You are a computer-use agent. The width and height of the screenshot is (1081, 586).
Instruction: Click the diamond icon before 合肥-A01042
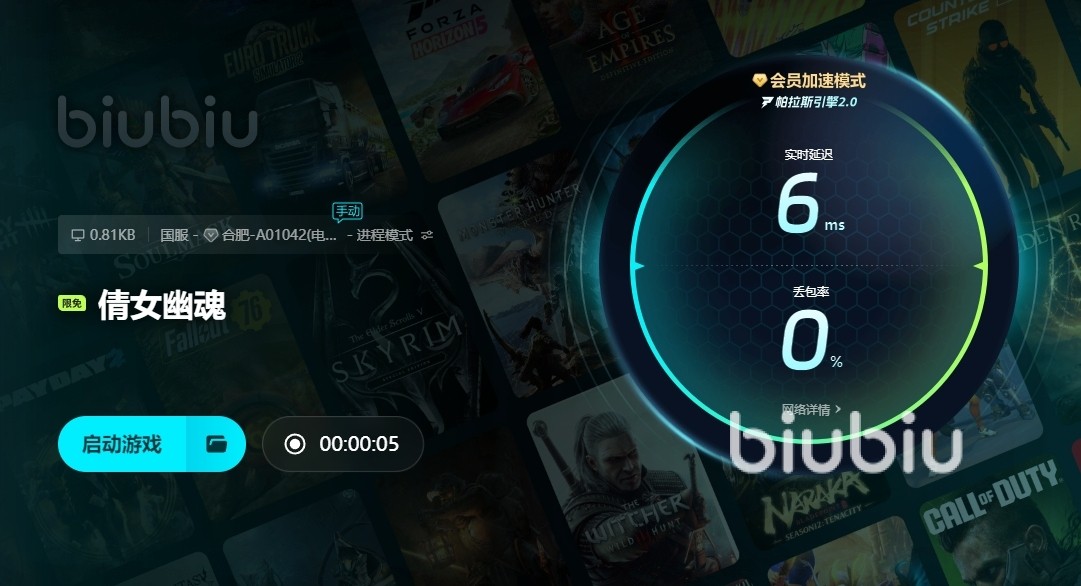[211, 235]
